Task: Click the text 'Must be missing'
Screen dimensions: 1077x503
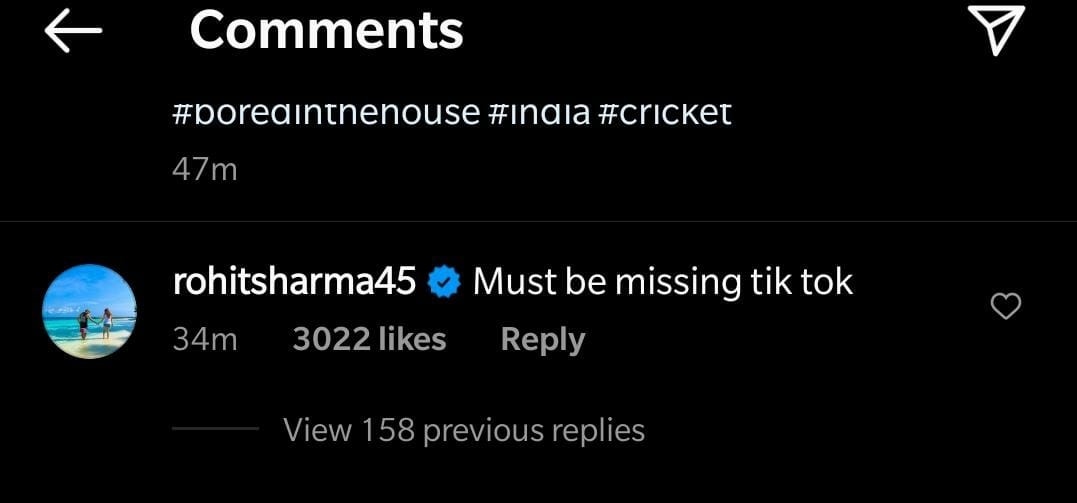Action: [x=607, y=282]
